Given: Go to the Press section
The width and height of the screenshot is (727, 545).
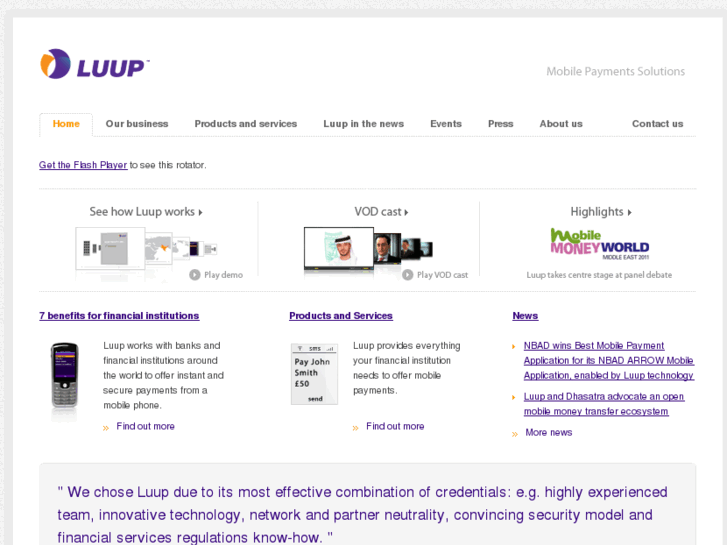Looking at the screenshot, I should click(501, 124).
